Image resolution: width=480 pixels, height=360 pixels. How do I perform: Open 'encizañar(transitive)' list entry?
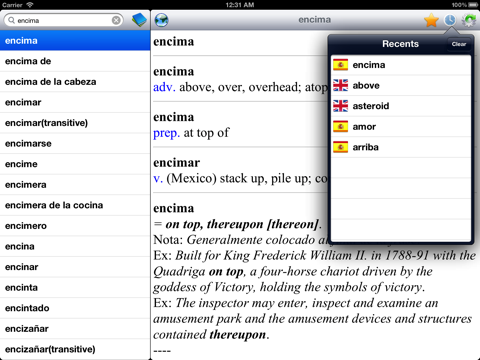click(75, 349)
